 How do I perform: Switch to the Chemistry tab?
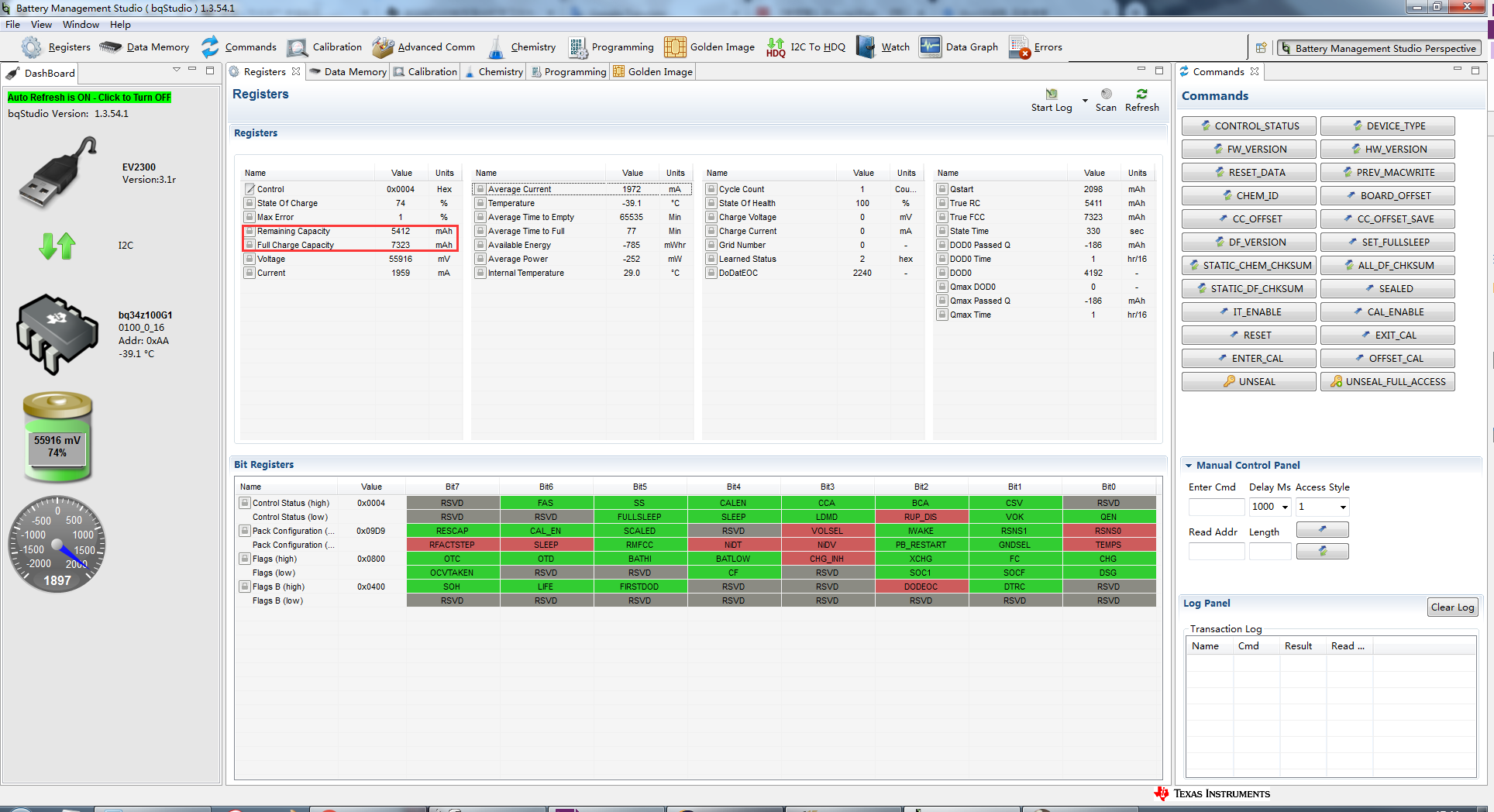494,72
